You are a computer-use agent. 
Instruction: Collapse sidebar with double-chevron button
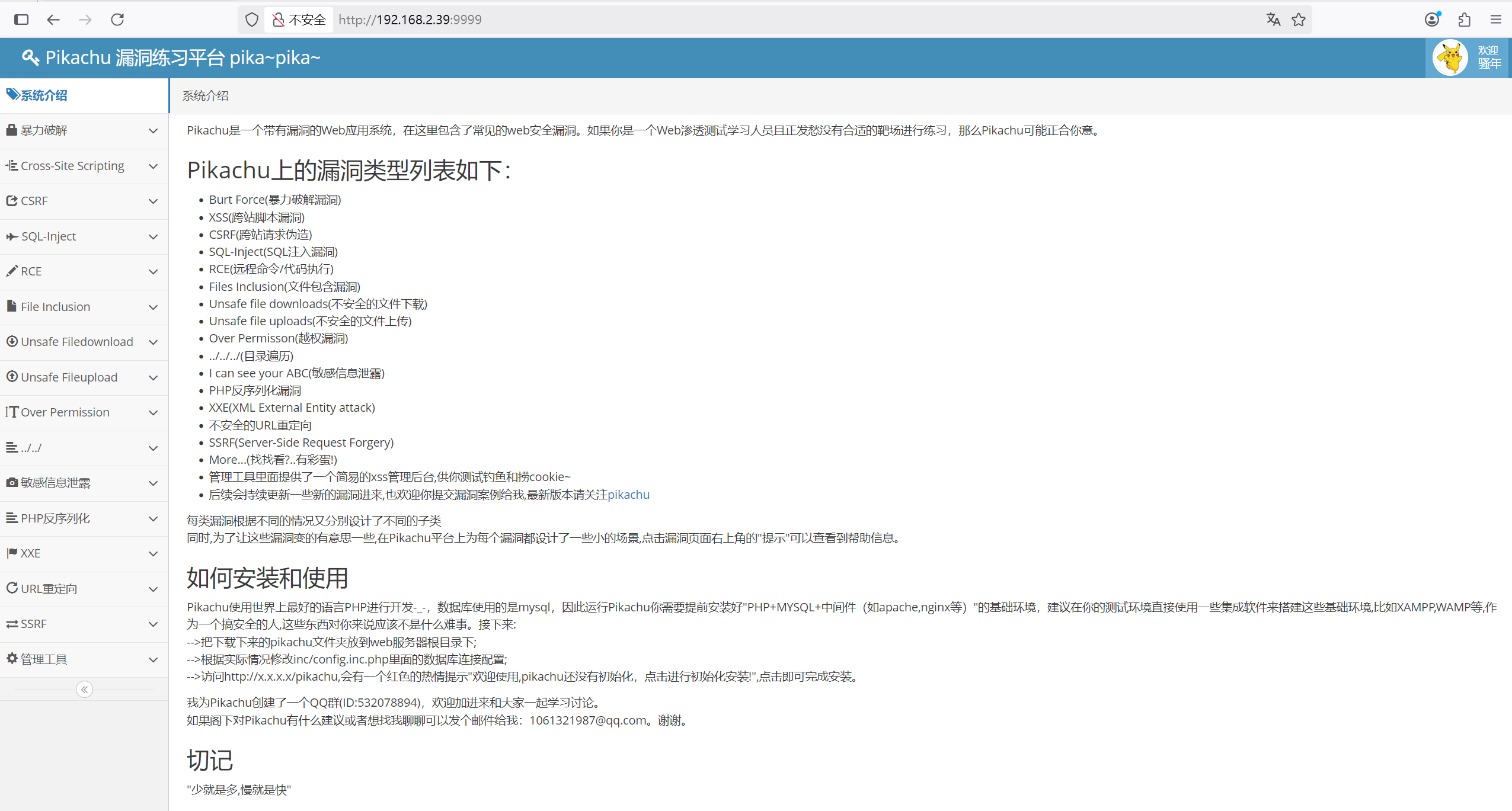pyautogui.click(x=84, y=689)
